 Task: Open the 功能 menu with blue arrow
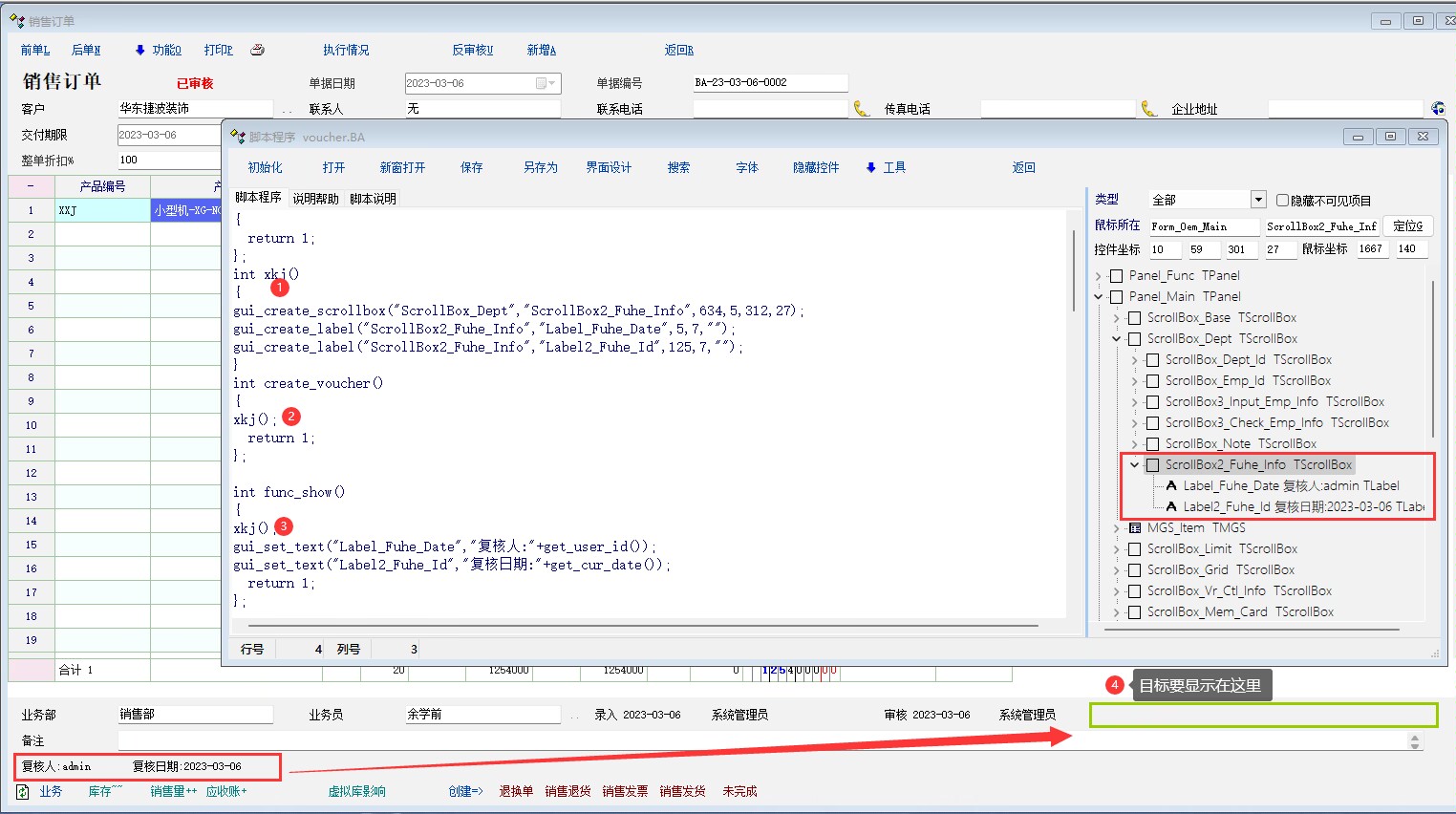pos(158,50)
